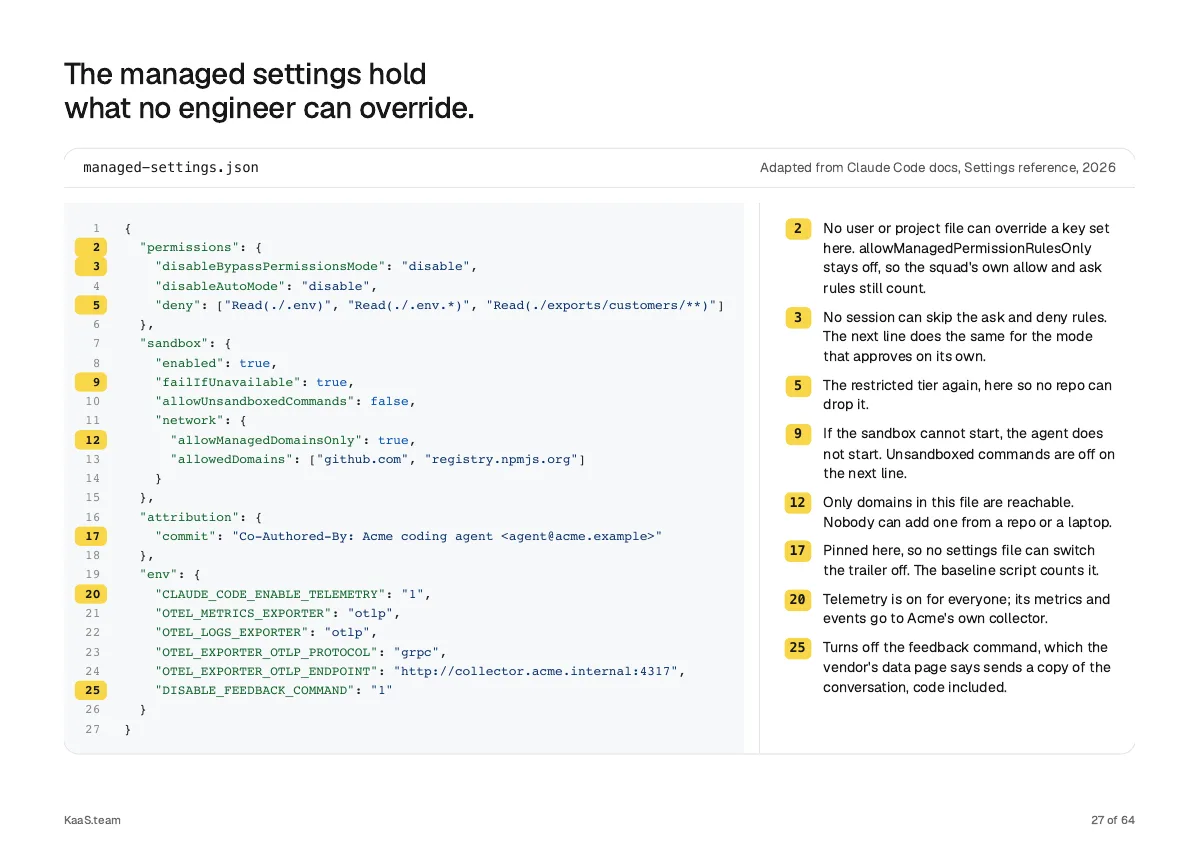
Task: Select the "OTEL_EXPORTER_OTLP_ENDPOINT" variable name
Action: pyautogui.click(x=266, y=671)
